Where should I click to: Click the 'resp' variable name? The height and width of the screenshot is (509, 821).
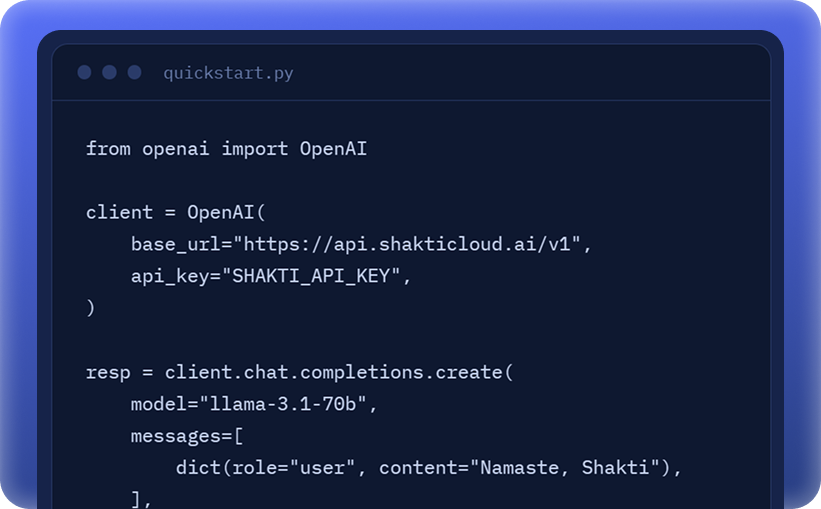point(108,373)
